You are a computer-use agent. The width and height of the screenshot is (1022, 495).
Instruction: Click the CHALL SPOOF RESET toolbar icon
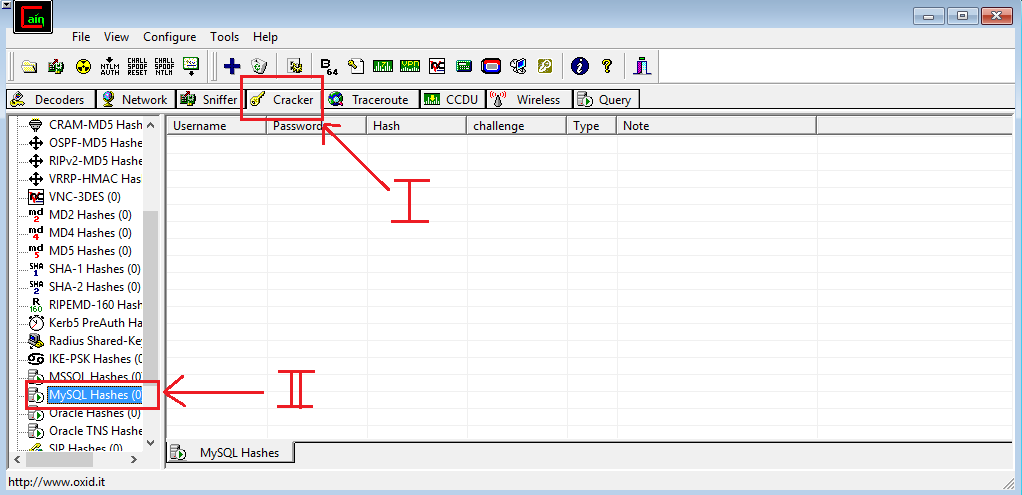(138, 66)
